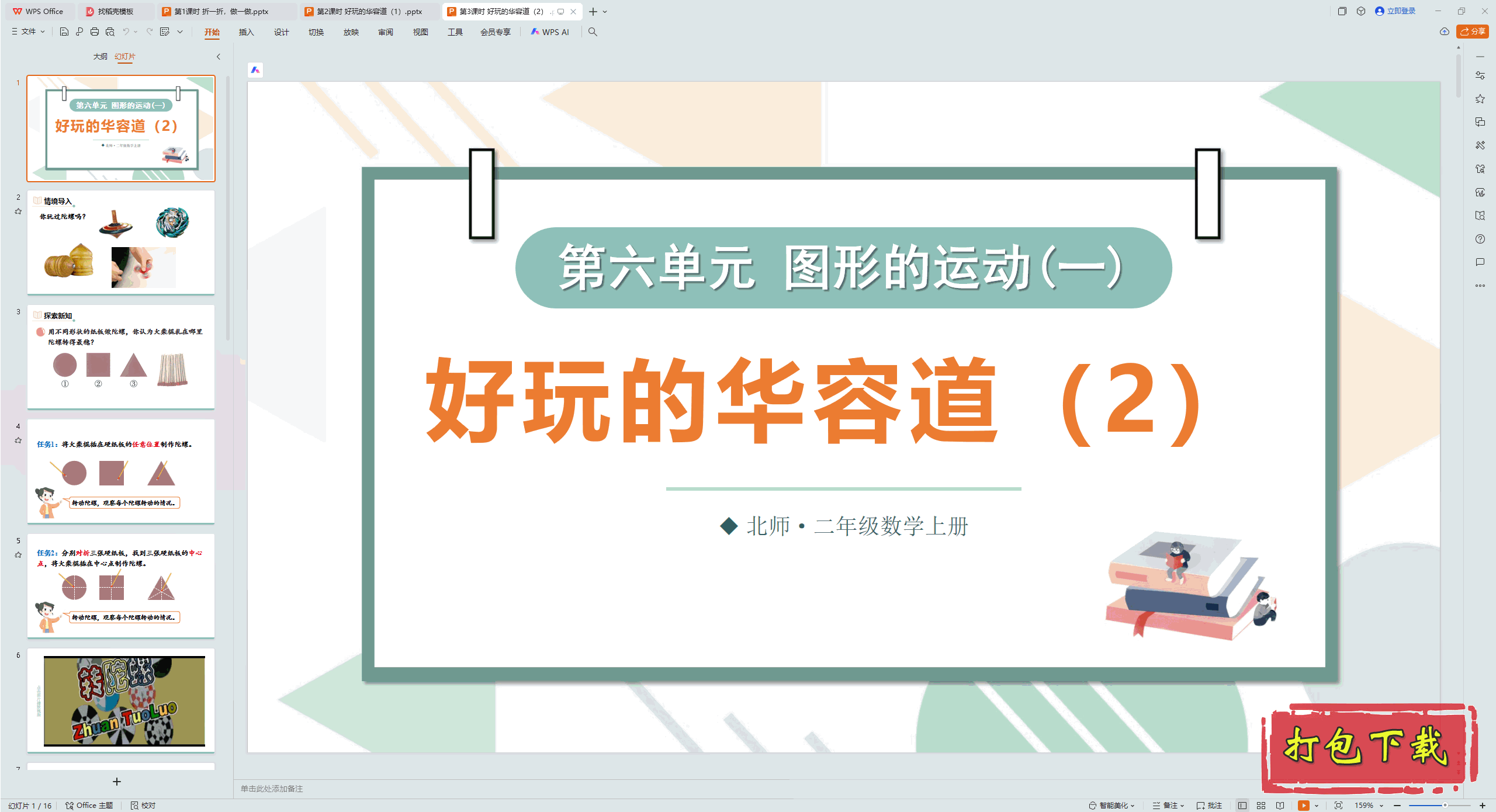Start slideshow with orange play button
The image size is (1496, 812).
coord(1303,806)
